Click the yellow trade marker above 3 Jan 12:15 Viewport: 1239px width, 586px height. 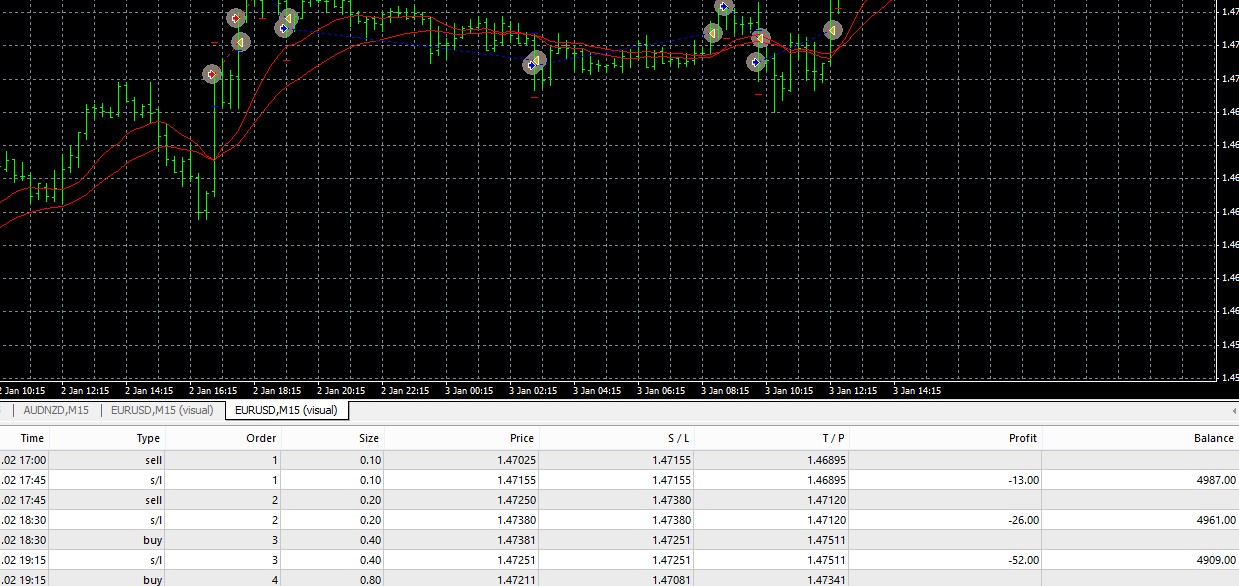point(832,28)
